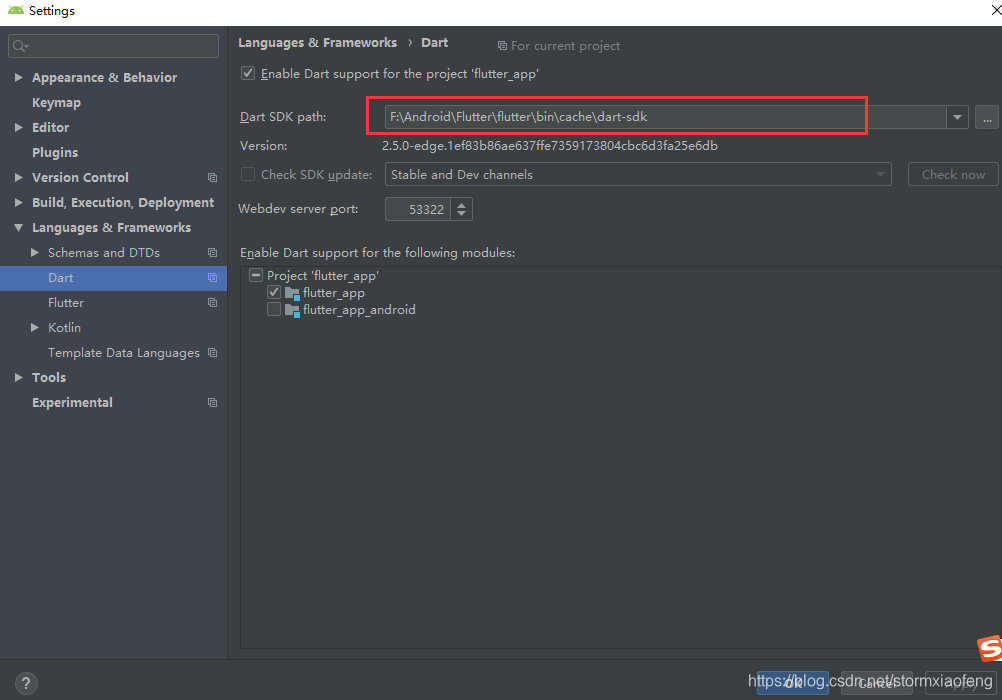Click the settings search input box
The width and height of the screenshot is (1002, 700).
[114, 46]
